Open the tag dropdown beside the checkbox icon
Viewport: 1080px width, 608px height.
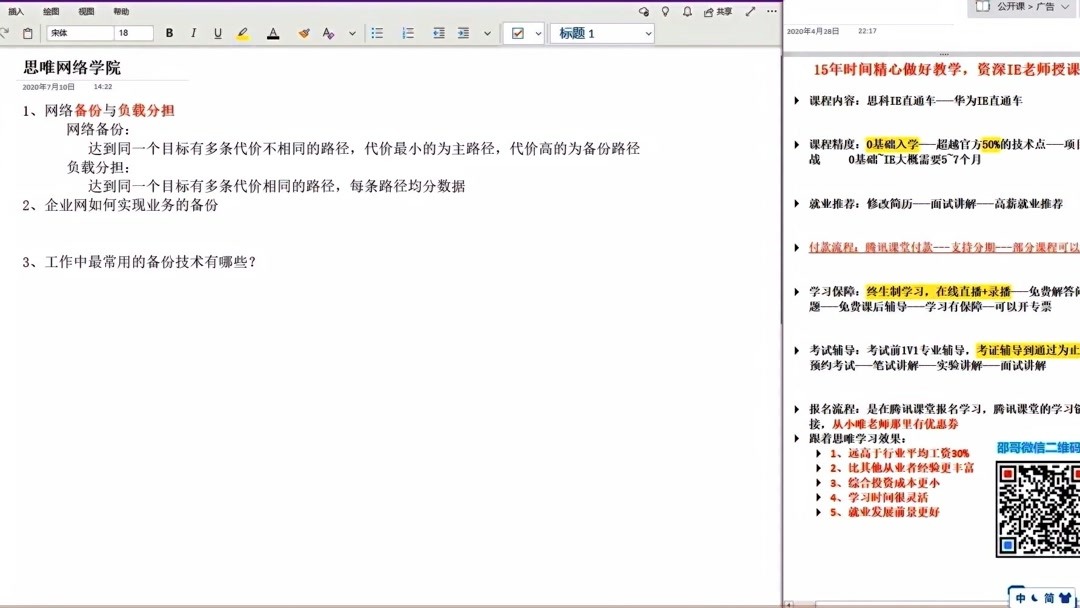click(537, 33)
